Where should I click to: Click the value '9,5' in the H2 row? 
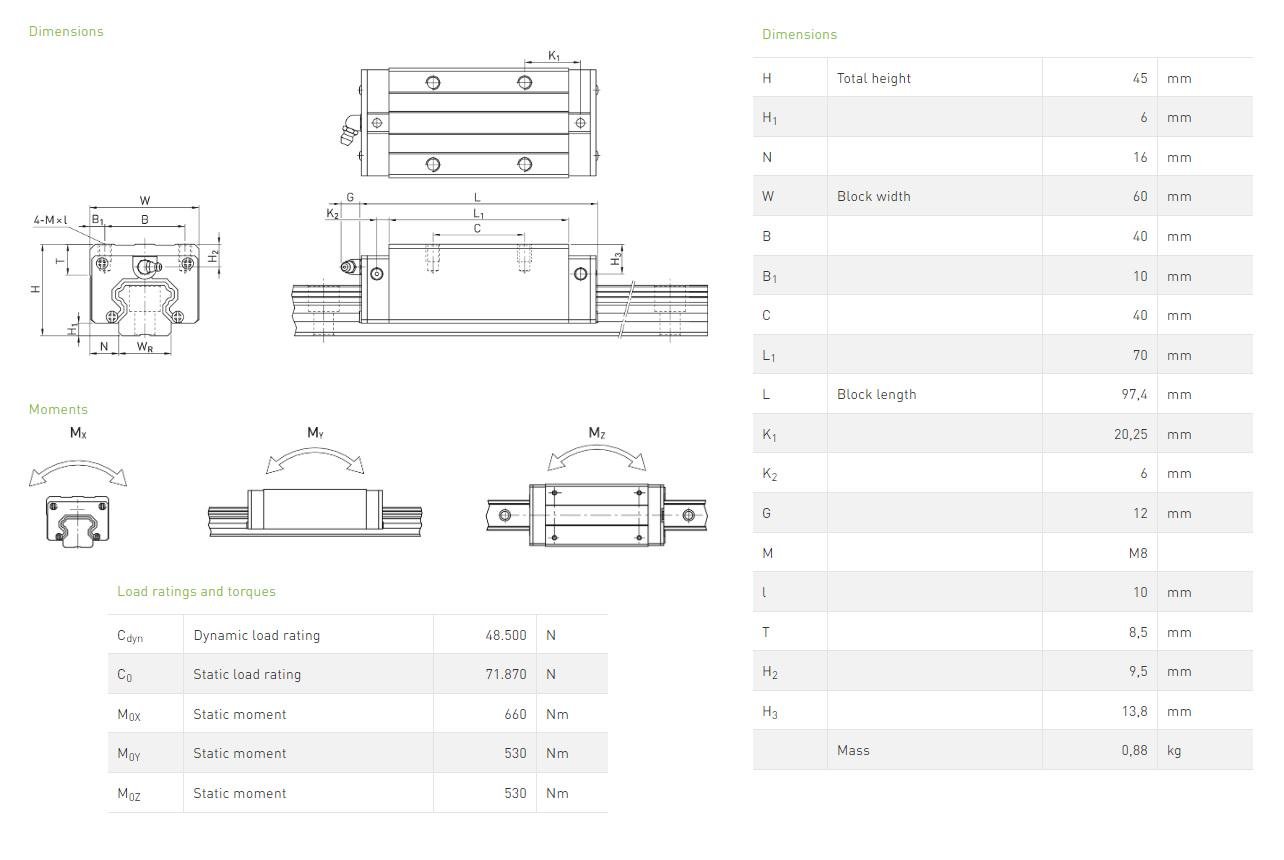pyautogui.click(x=1138, y=672)
